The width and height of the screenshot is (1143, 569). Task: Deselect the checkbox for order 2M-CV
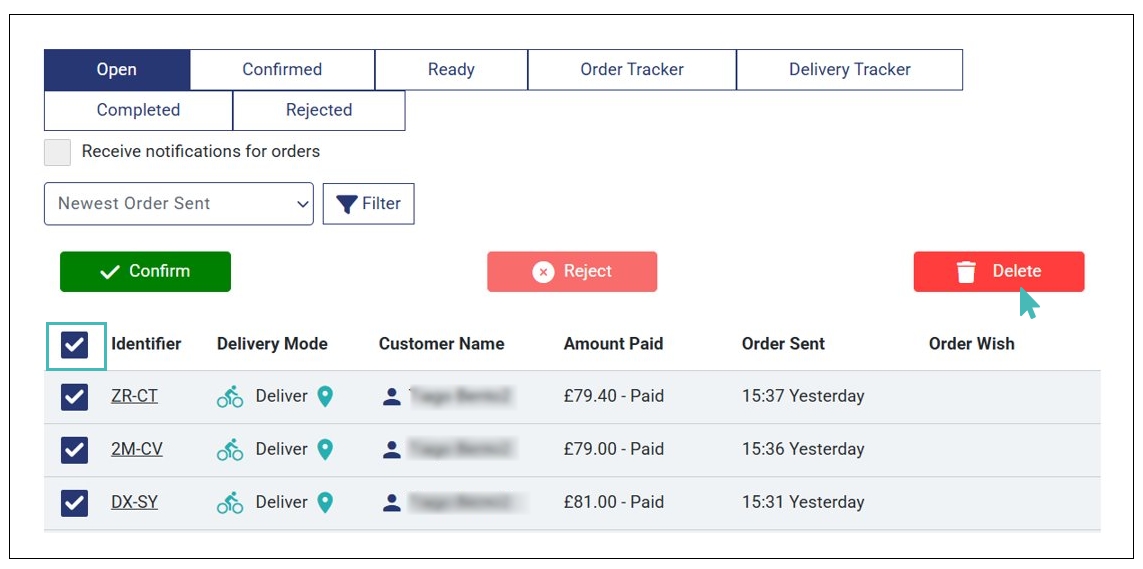click(x=75, y=450)
